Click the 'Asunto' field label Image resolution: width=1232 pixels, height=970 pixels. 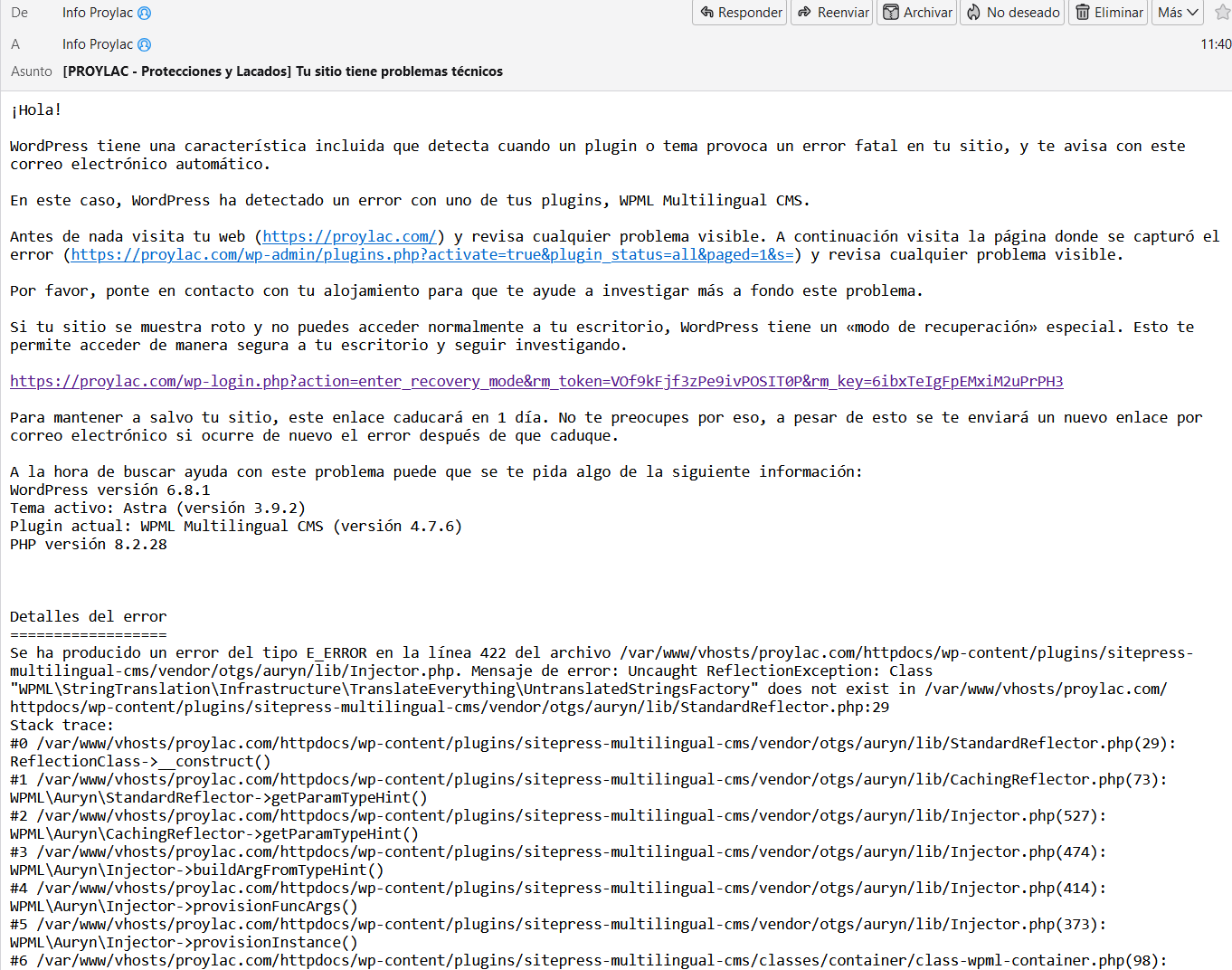click(x=32, y=71)
